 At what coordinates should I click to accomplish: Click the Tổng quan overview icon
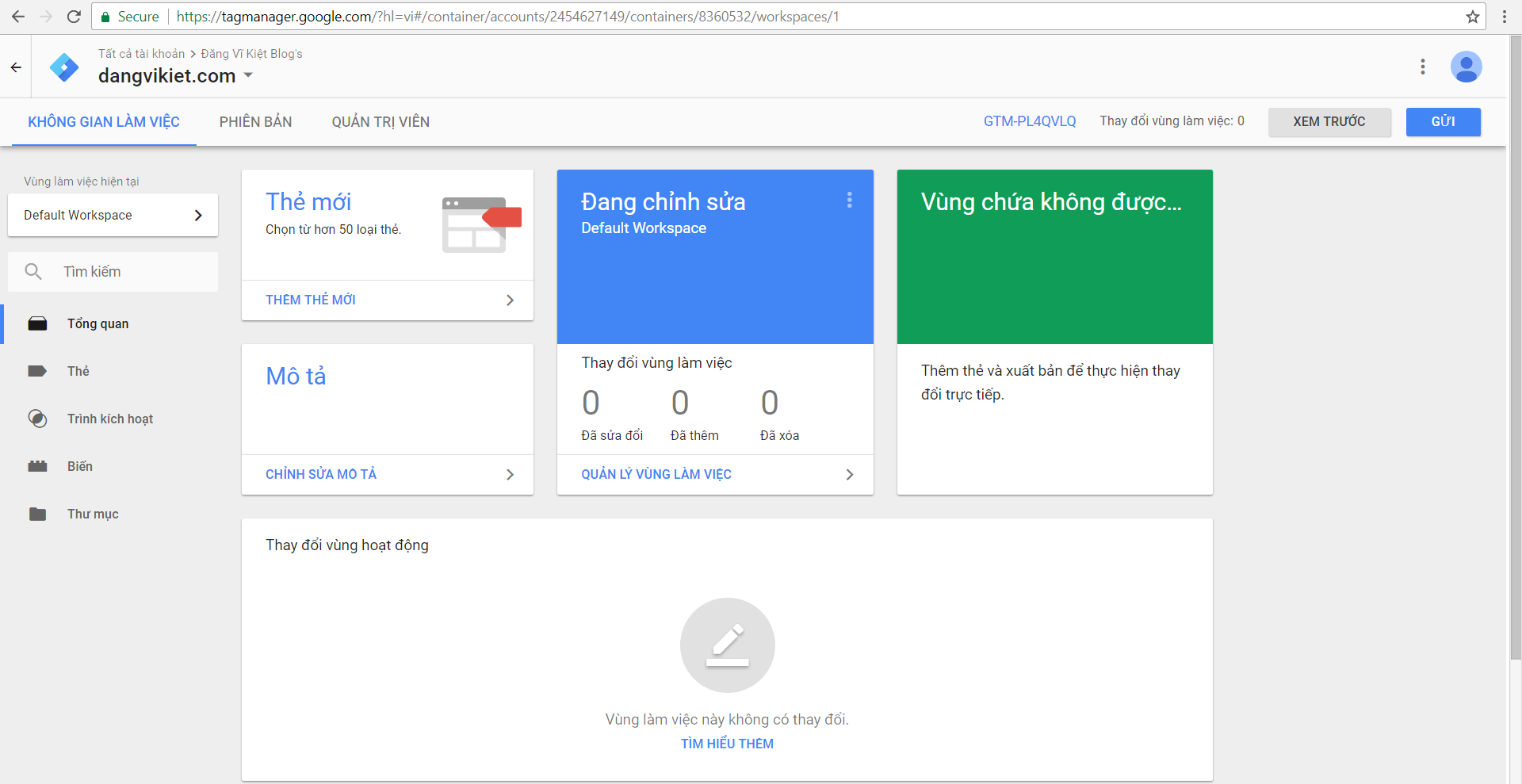coord(37,323)
